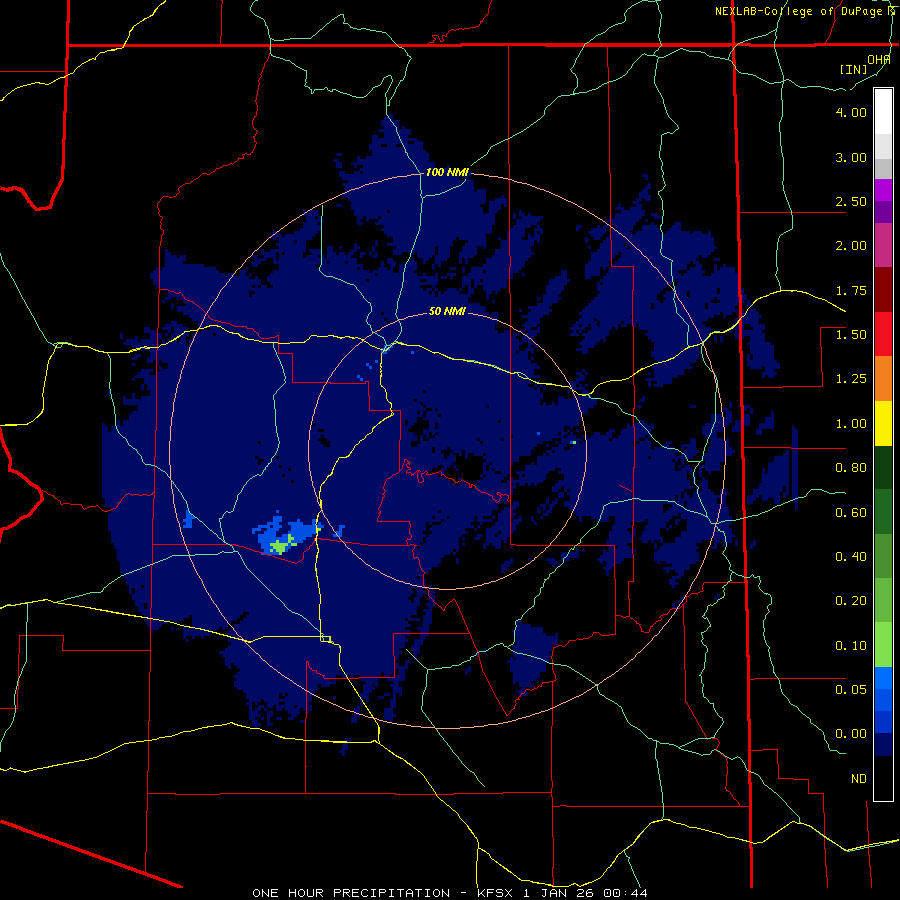Click the '50 NMI' range ring label

point(447,312)
